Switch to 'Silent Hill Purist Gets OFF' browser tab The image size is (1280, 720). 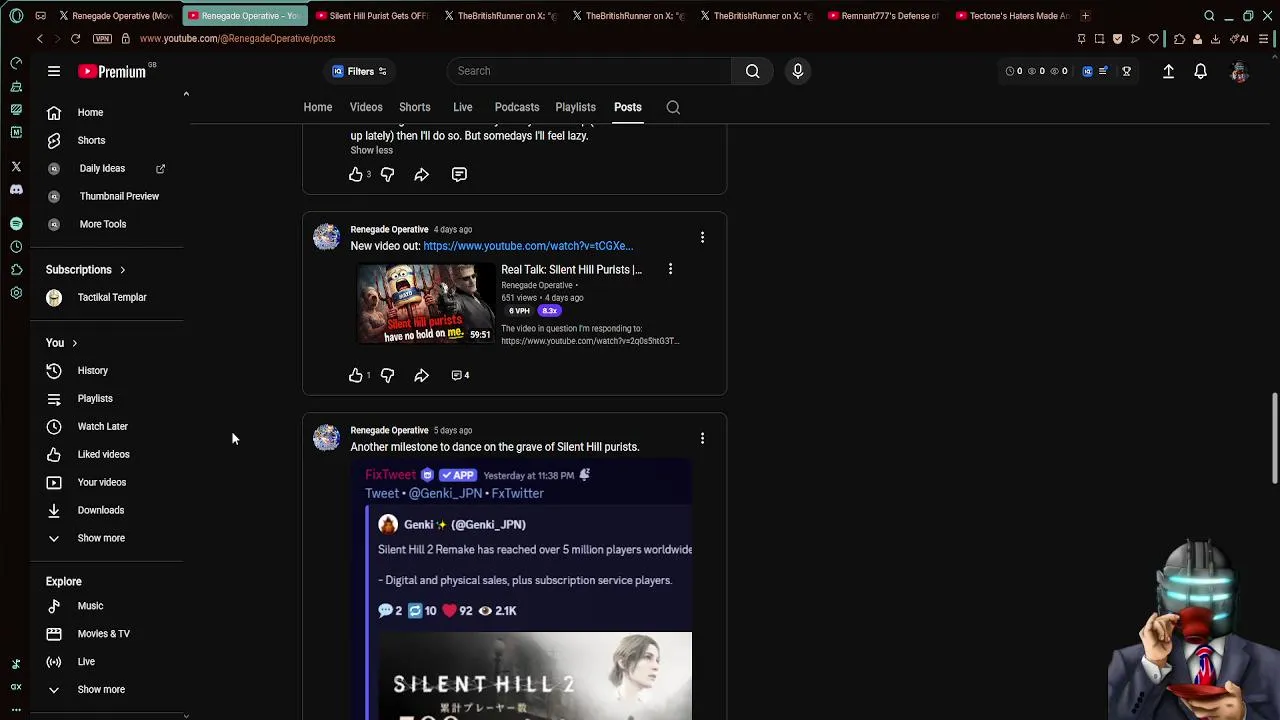[372, 15]
